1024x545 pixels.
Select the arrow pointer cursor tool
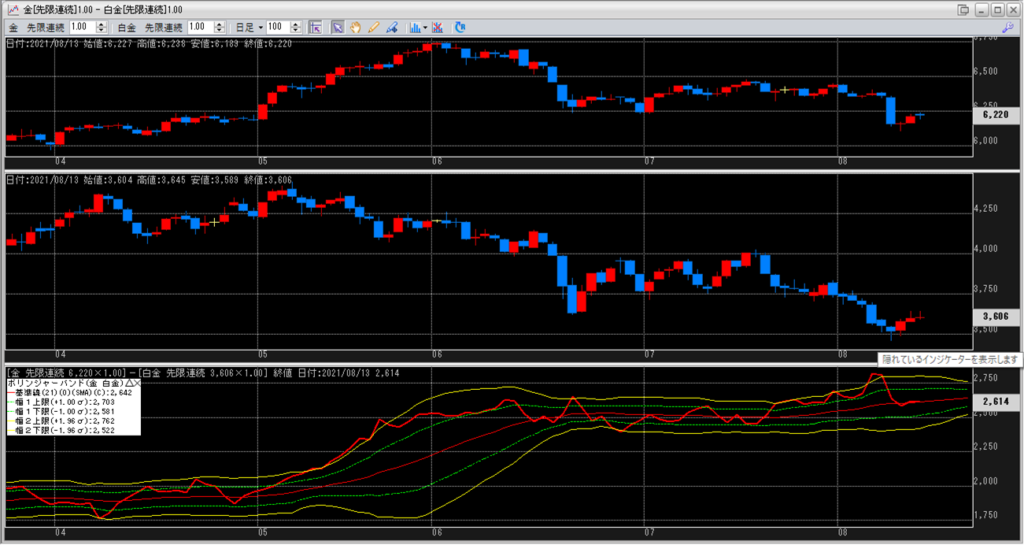[x=338, y=26]
